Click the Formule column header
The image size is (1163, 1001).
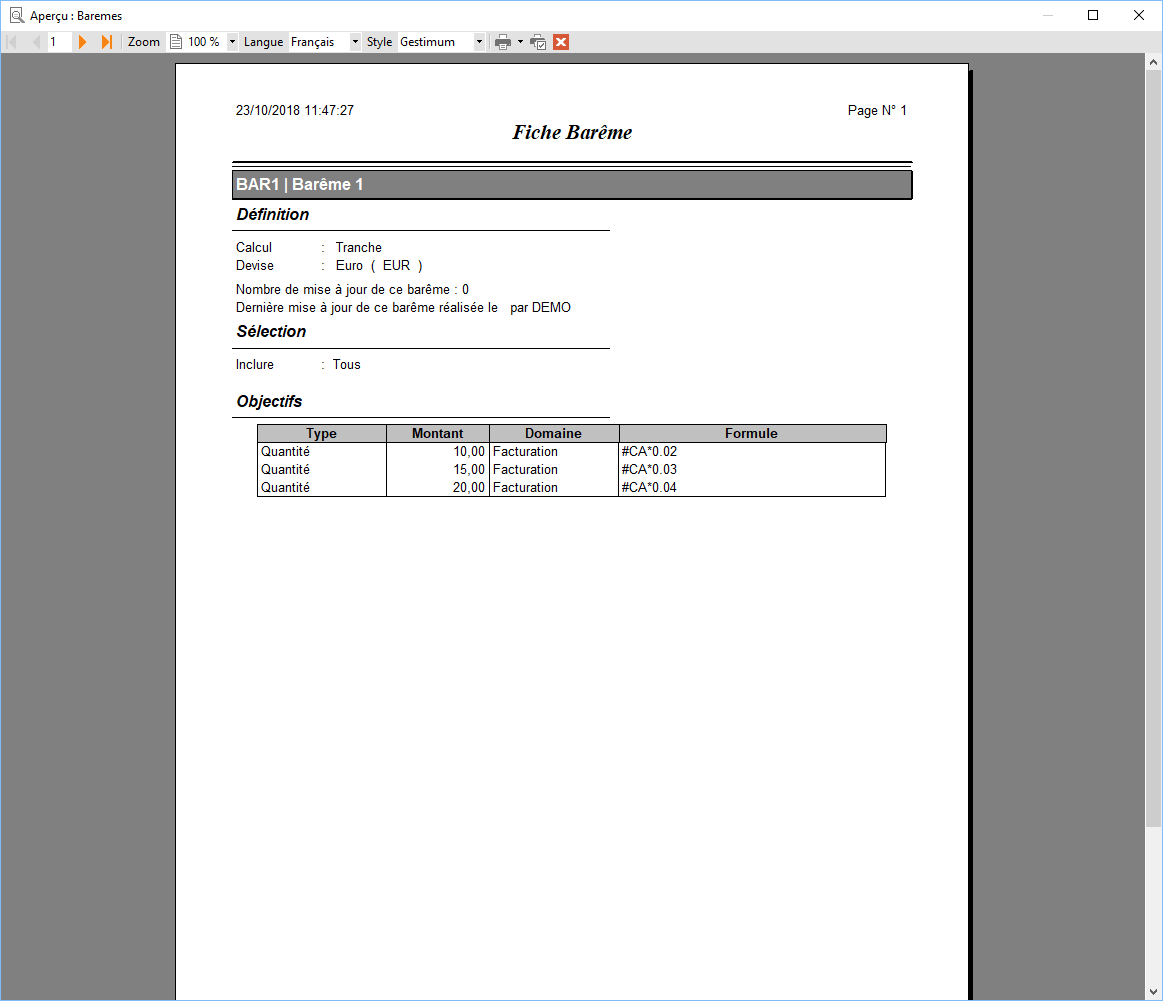point(751,434)
